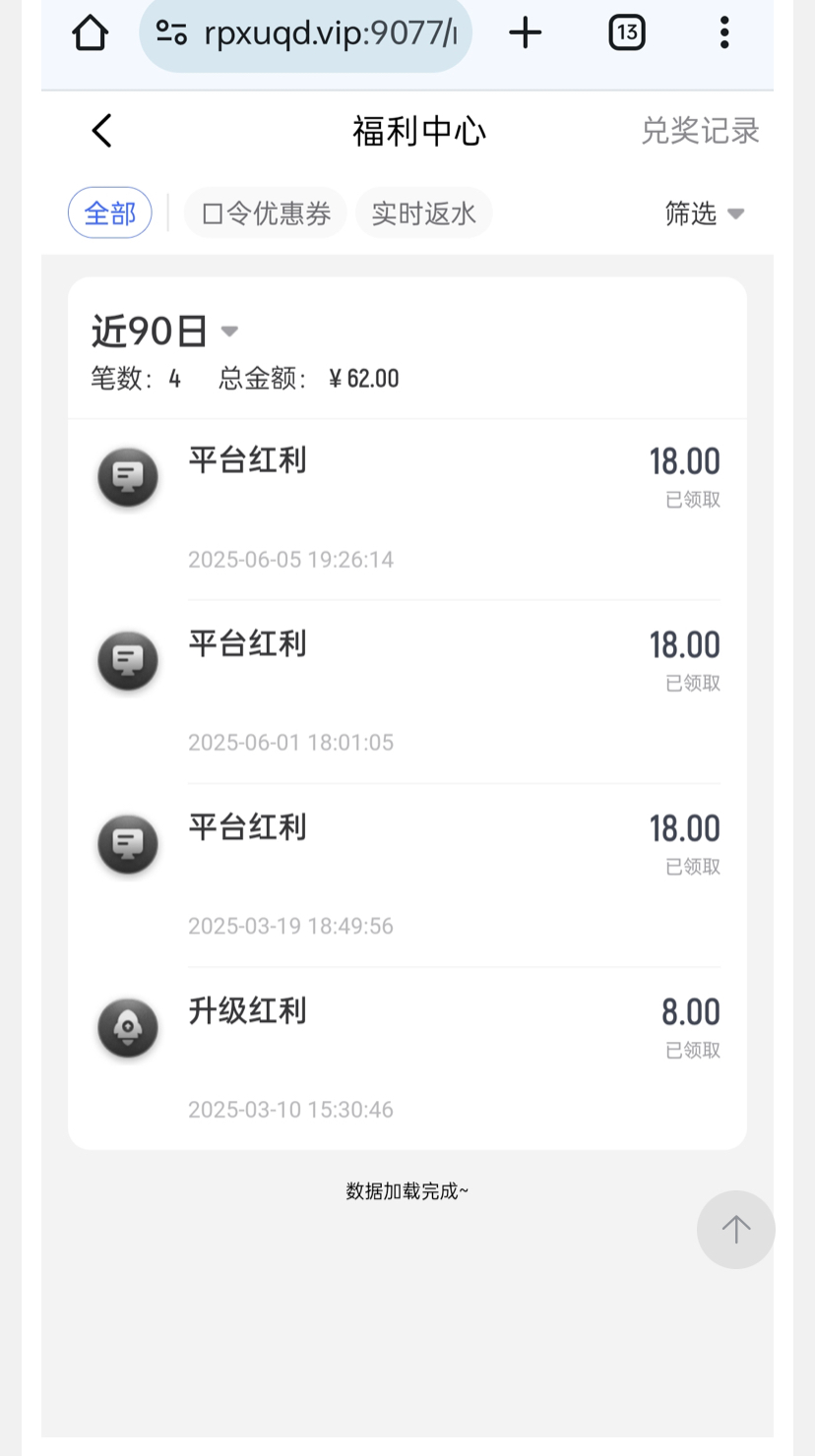Open the tab switcher showing 13 tabs
This screenshot has width=815, height=1456.
click(x=627, y=33)
